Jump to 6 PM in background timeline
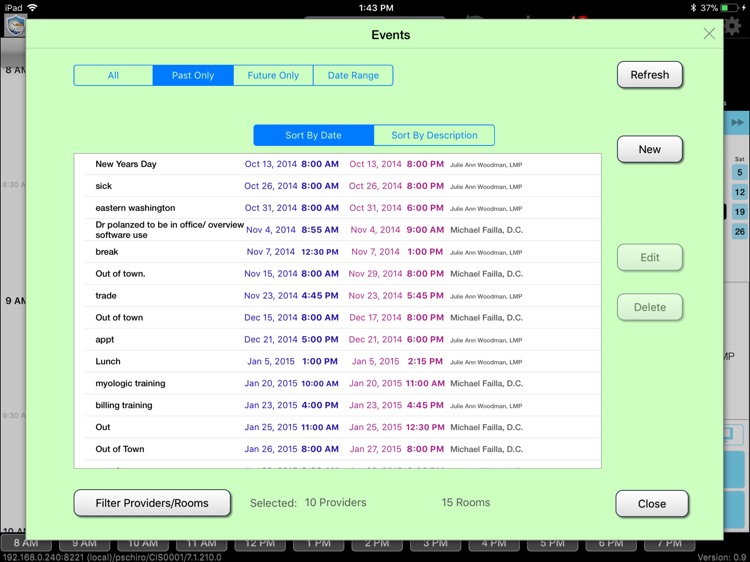Screen dimensions: 750x562 [611, 545]
